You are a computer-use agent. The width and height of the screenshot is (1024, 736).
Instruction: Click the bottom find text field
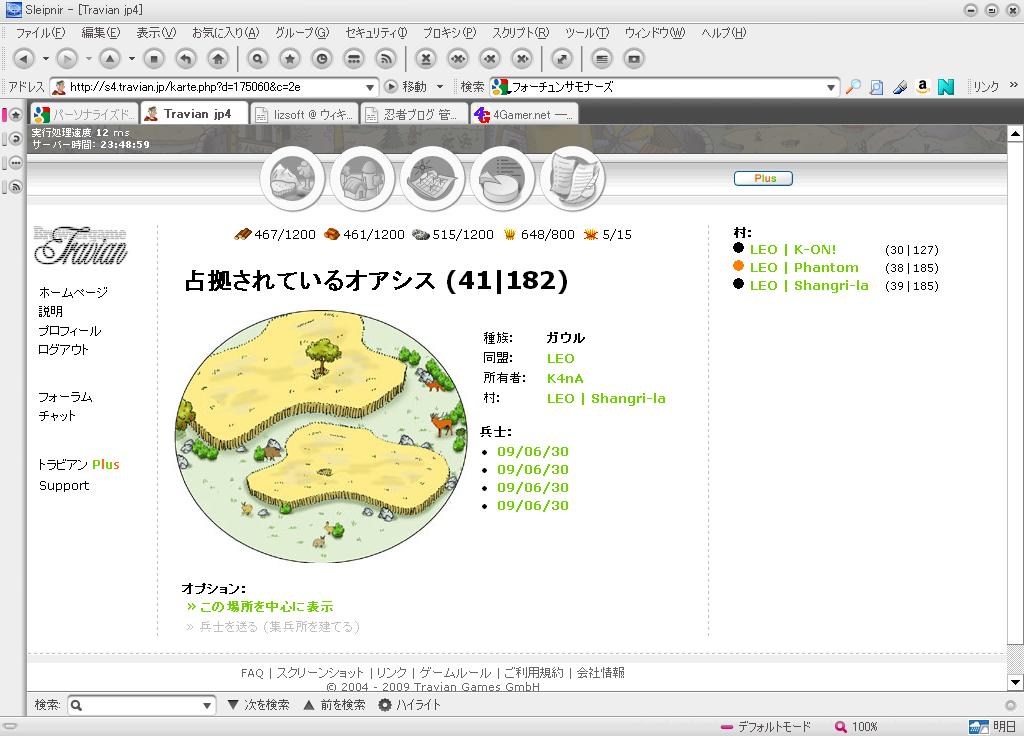[x=135, y=705]
